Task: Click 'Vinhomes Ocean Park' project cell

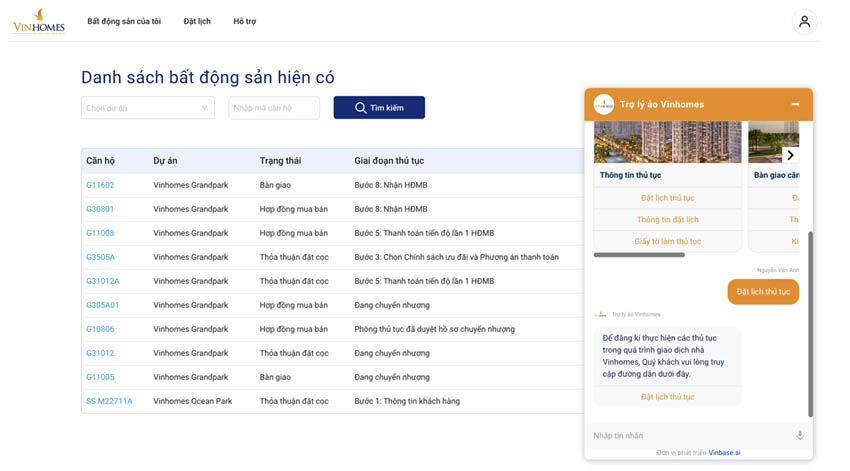Action: [x=192, y=401]
